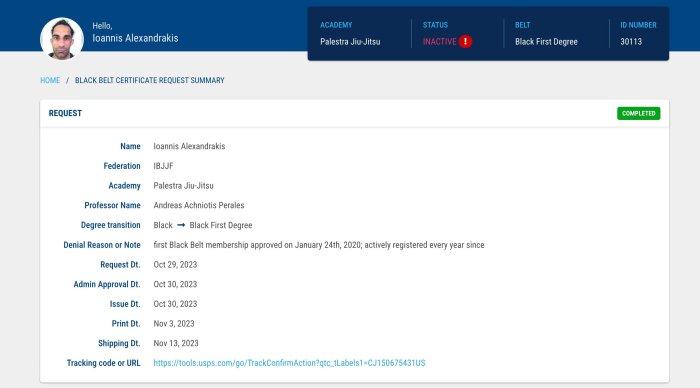The width and height of the screenshot is (700, 388).
Task: Click the degree transition arrow icon
Action: coord(181,225)
